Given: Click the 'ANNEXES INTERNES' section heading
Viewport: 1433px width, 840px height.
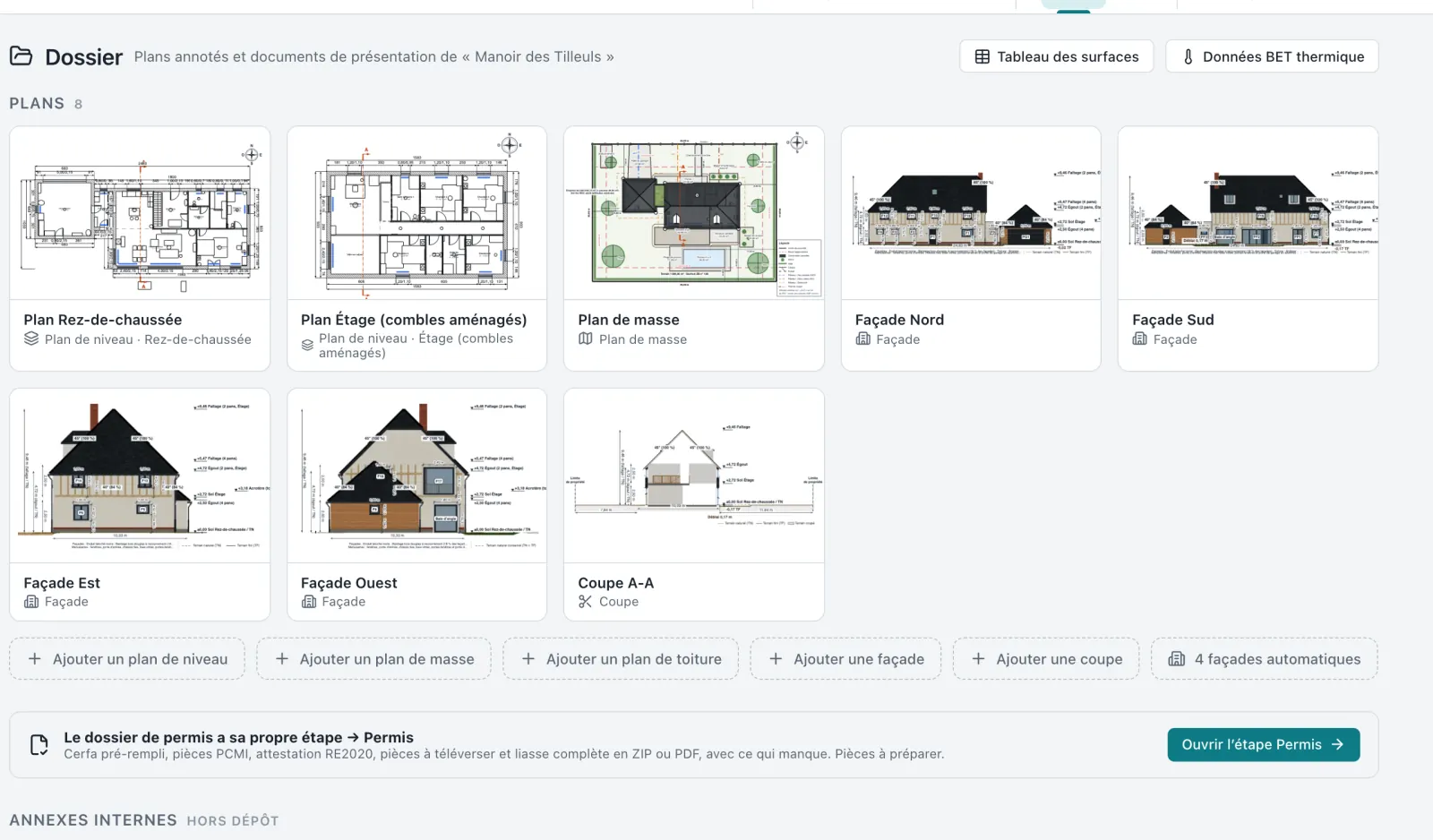Looking at the screenshot, I should coord(93,819).
